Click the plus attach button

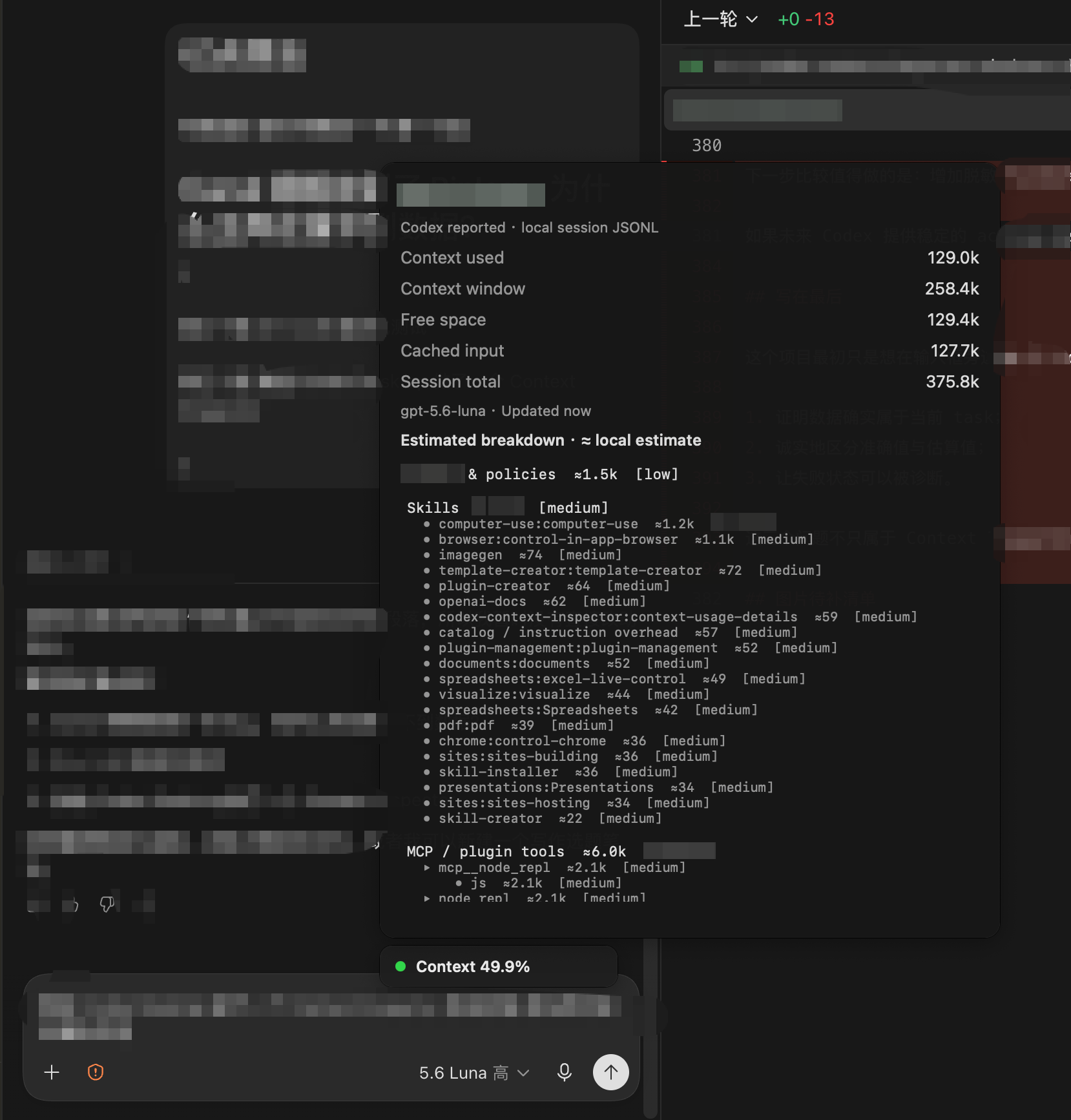coord(52,1073)
